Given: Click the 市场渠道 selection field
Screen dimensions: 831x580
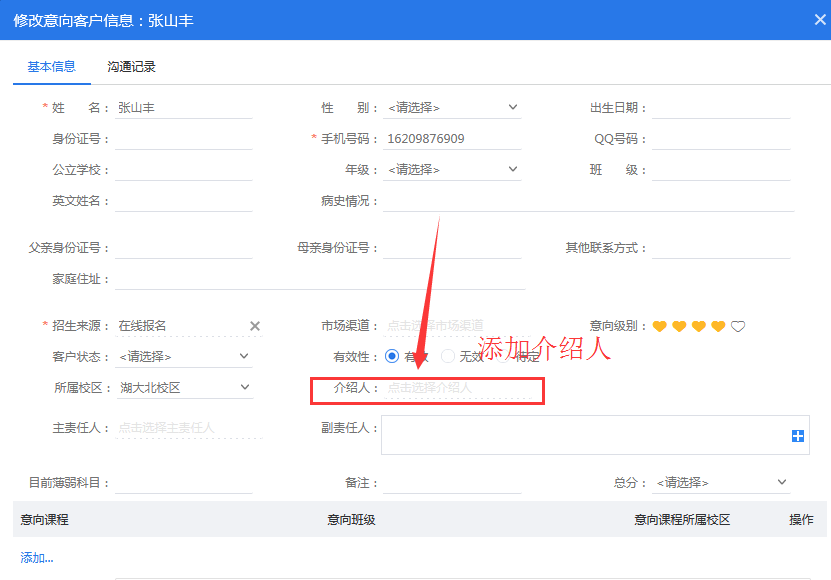Looking at the screenshot, I should tap(455, 326).
